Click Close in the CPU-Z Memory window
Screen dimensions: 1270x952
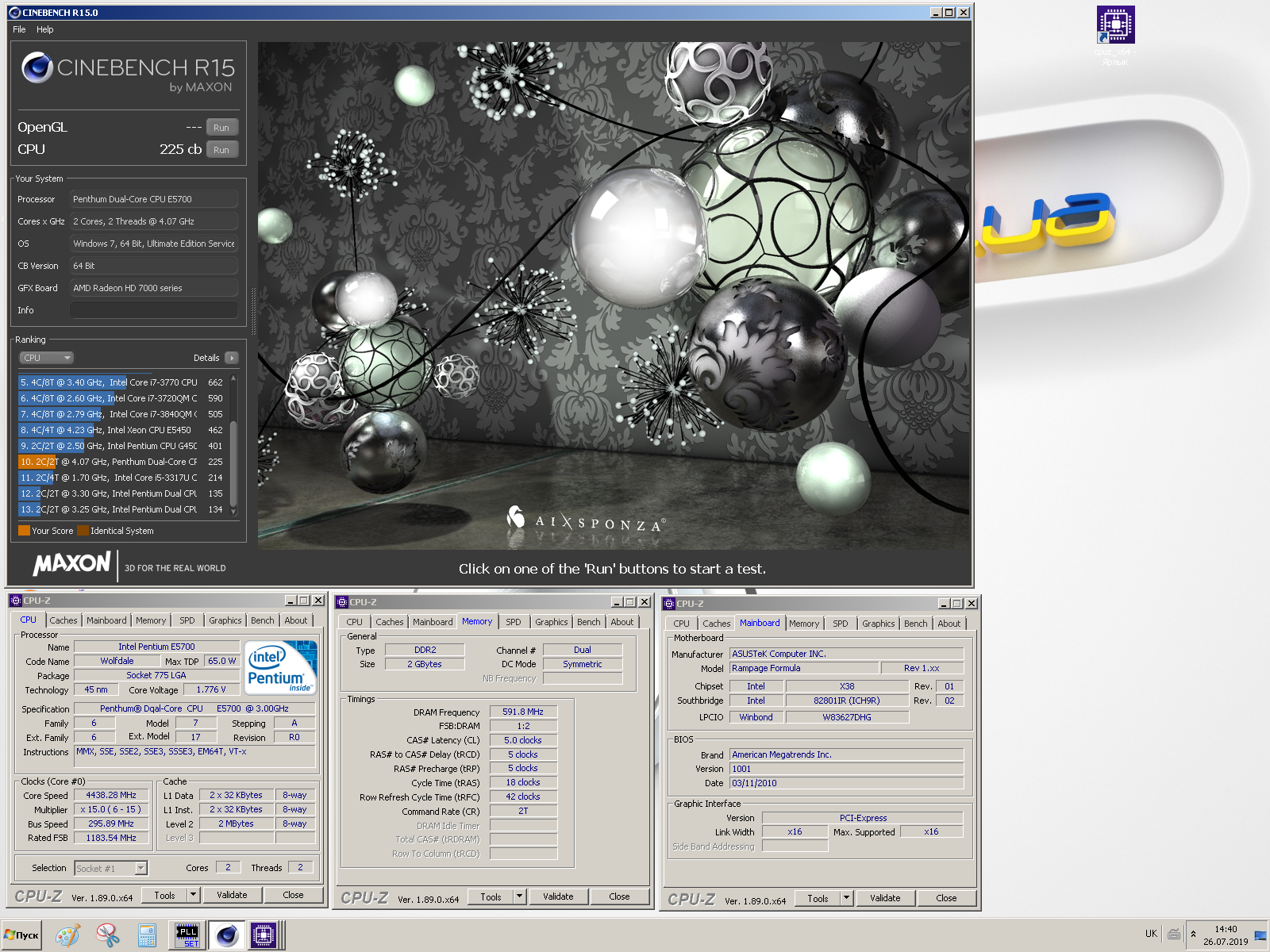pyautogui.click(x=619, y=896)
